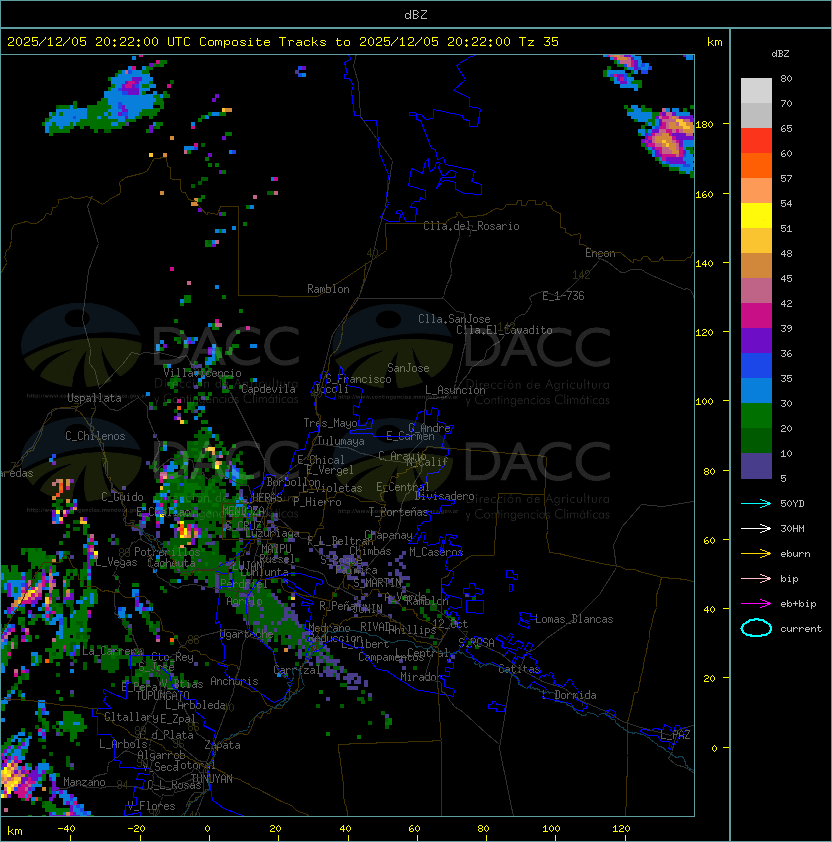Click the 'dBZ' heading above the color legend
Screen dimensions: 832x842
(x=780, y=54)
